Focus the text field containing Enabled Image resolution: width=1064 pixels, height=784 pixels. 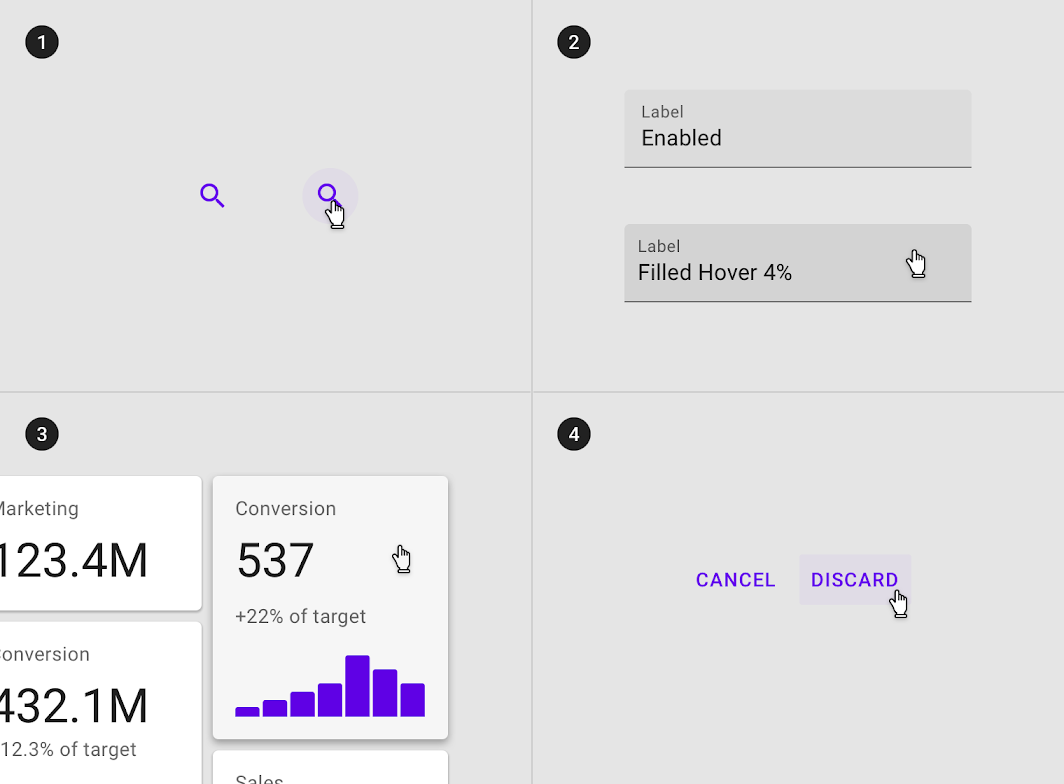coord(798,129)
